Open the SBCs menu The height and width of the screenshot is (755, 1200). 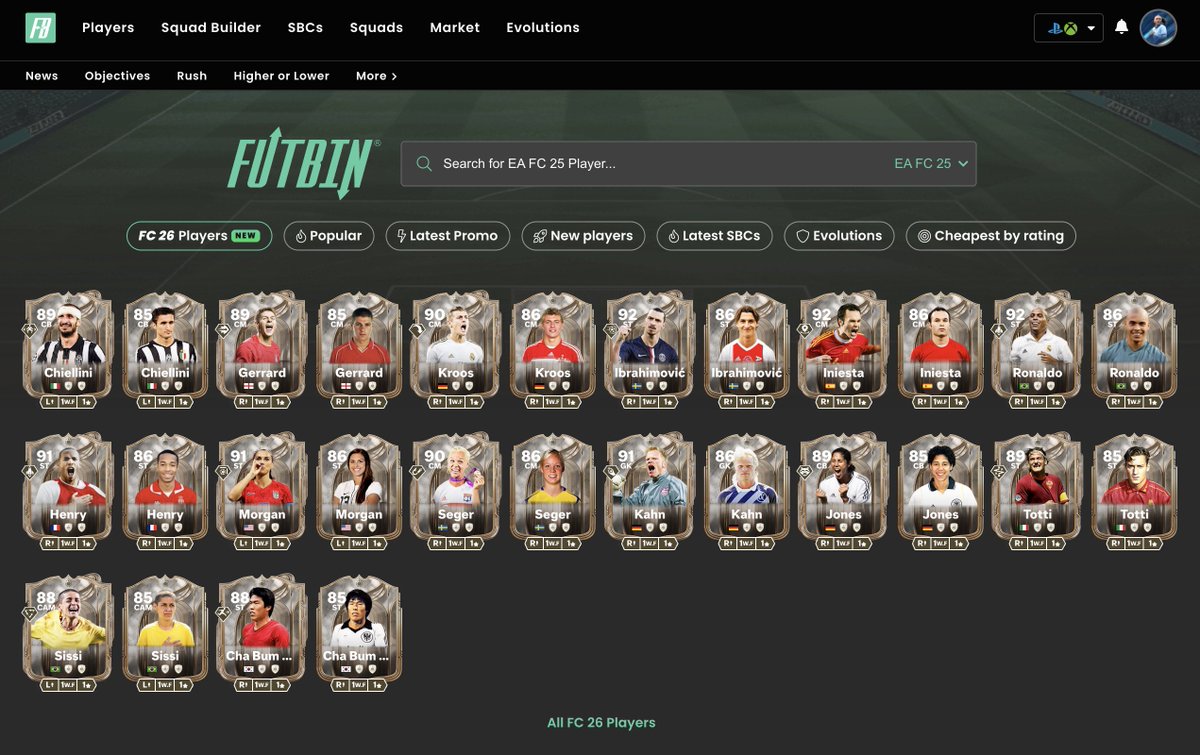pyautogui.click(x=305, y=28)
